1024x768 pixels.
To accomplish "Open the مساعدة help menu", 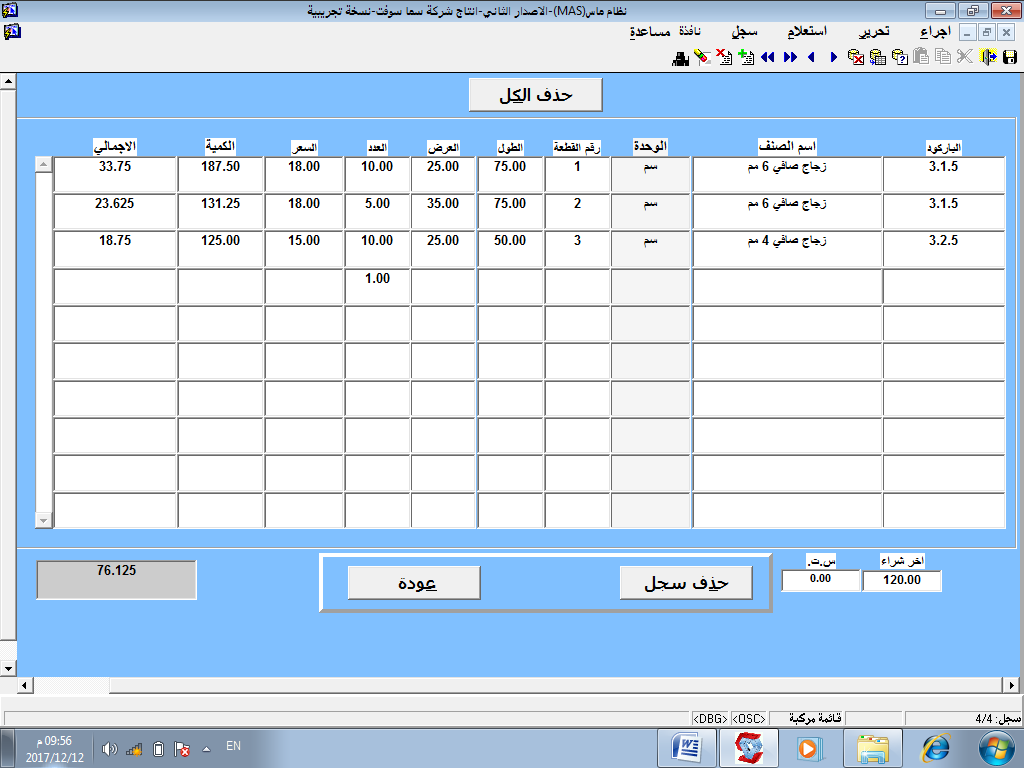I will (x=649, y=32).
